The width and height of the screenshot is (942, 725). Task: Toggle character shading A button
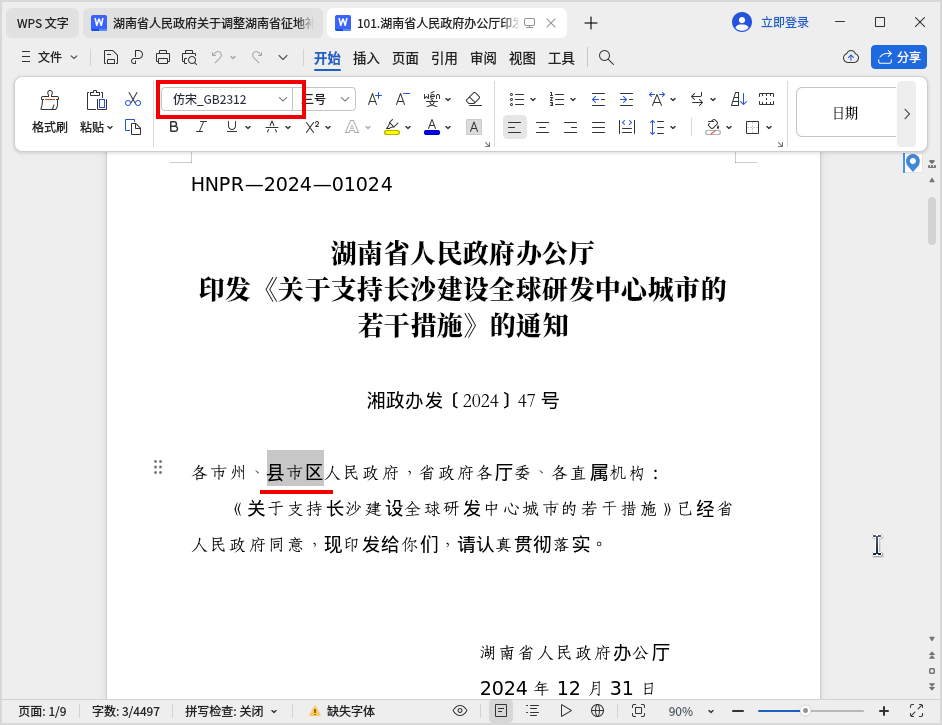tap(474, 127)
